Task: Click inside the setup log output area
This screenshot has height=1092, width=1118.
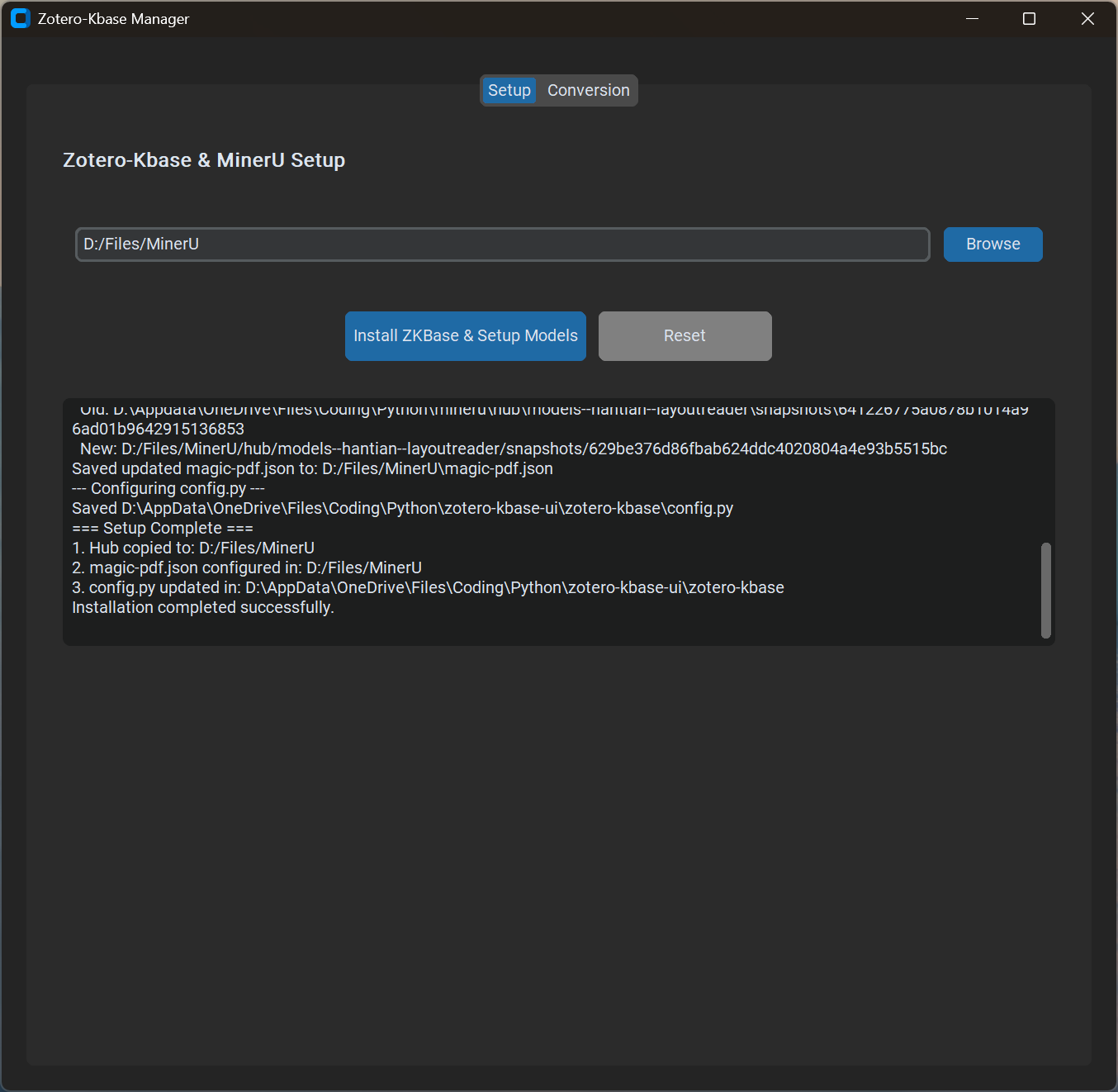Action: coord(558,520)
